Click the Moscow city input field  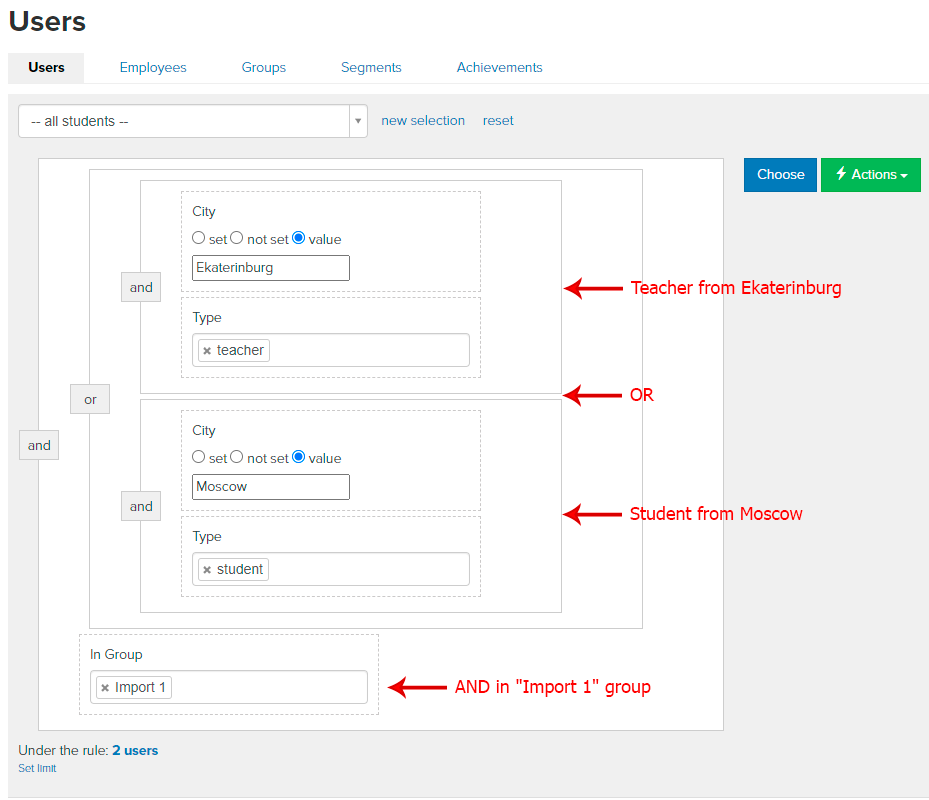(271, 487)
